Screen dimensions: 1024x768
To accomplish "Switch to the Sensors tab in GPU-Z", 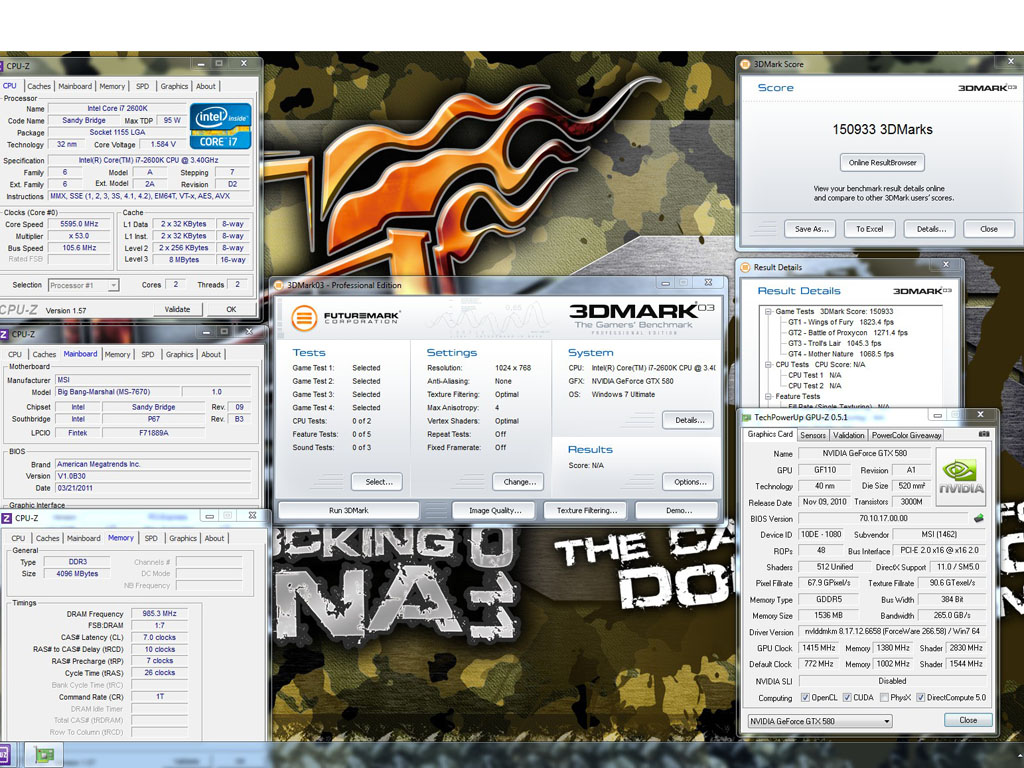I will point(812,435).
